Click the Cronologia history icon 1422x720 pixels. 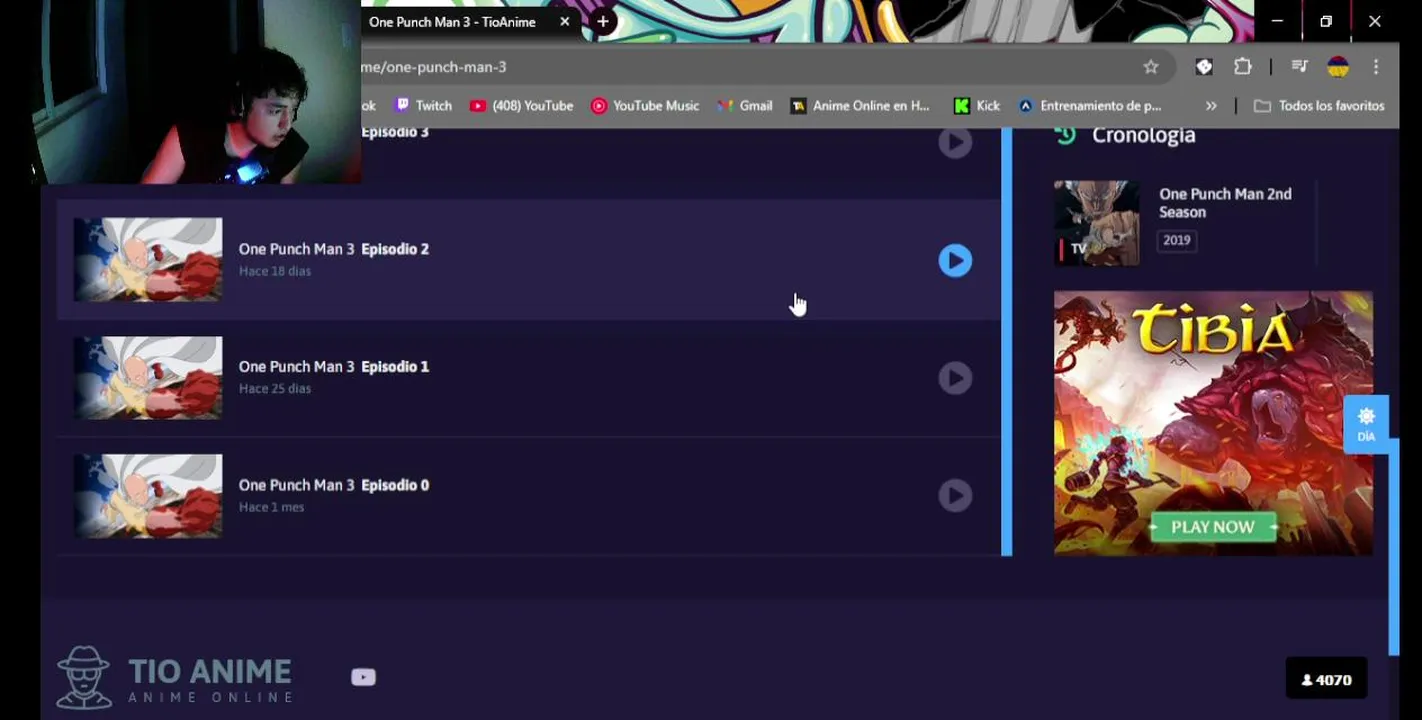pos(1066,135)
